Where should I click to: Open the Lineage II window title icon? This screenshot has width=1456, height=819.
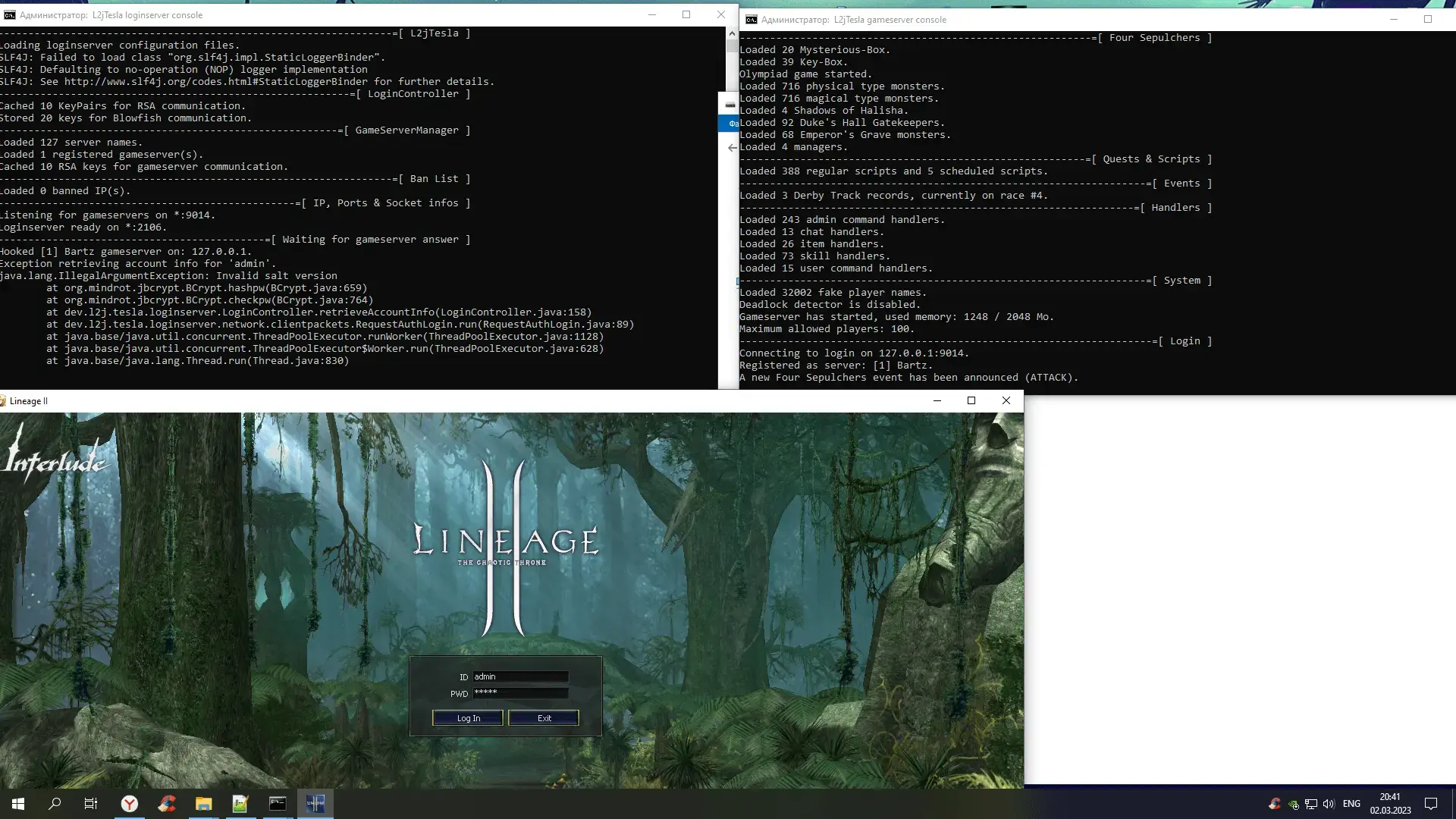pos(3,401)
